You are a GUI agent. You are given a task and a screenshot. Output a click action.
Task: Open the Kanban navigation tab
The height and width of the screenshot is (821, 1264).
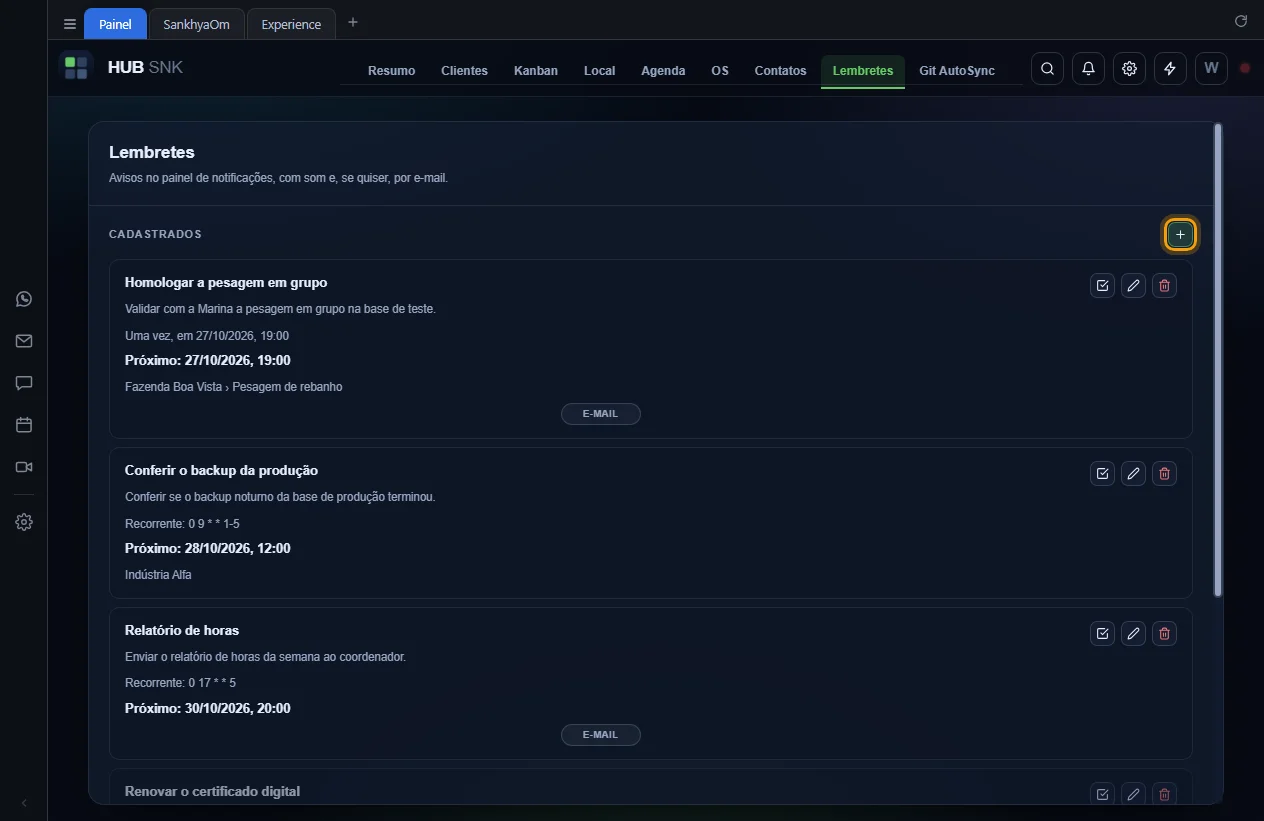click(536, 71)
